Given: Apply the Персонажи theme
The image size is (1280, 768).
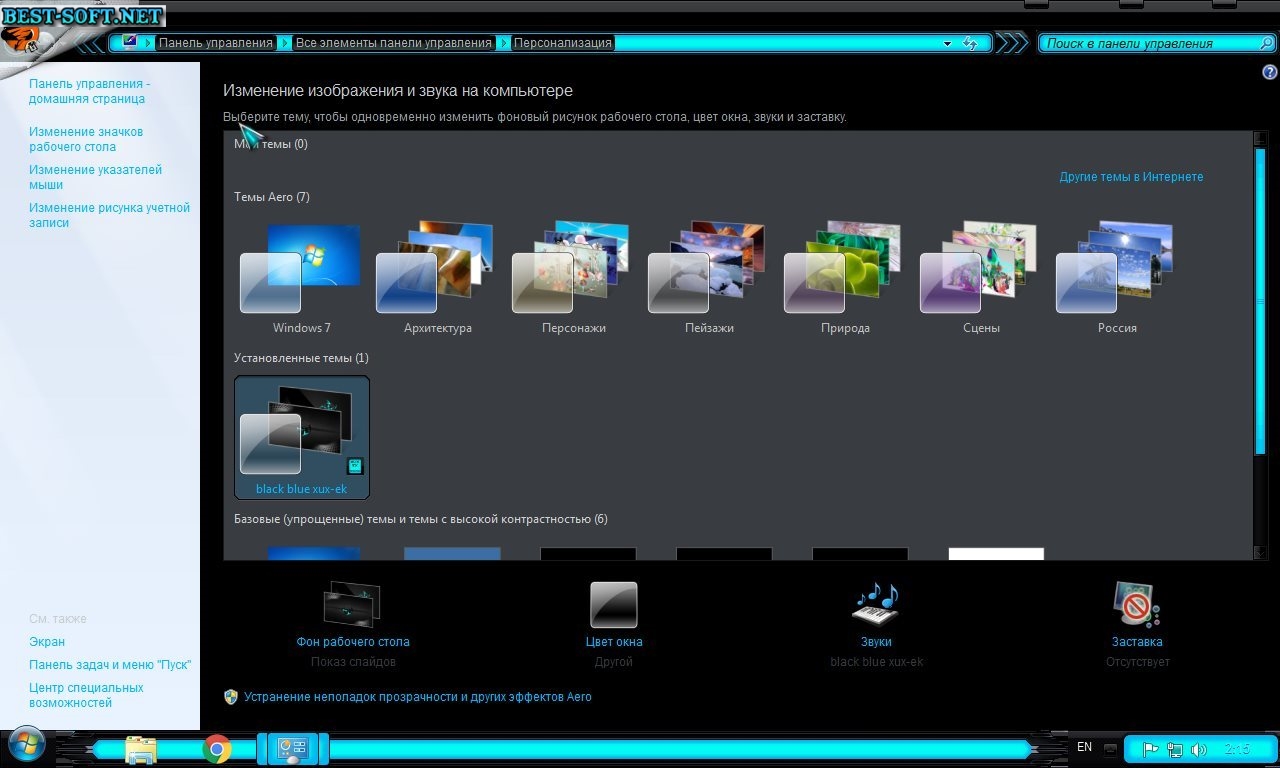Looking at the screenshot, I should click(x=573, y=277).
